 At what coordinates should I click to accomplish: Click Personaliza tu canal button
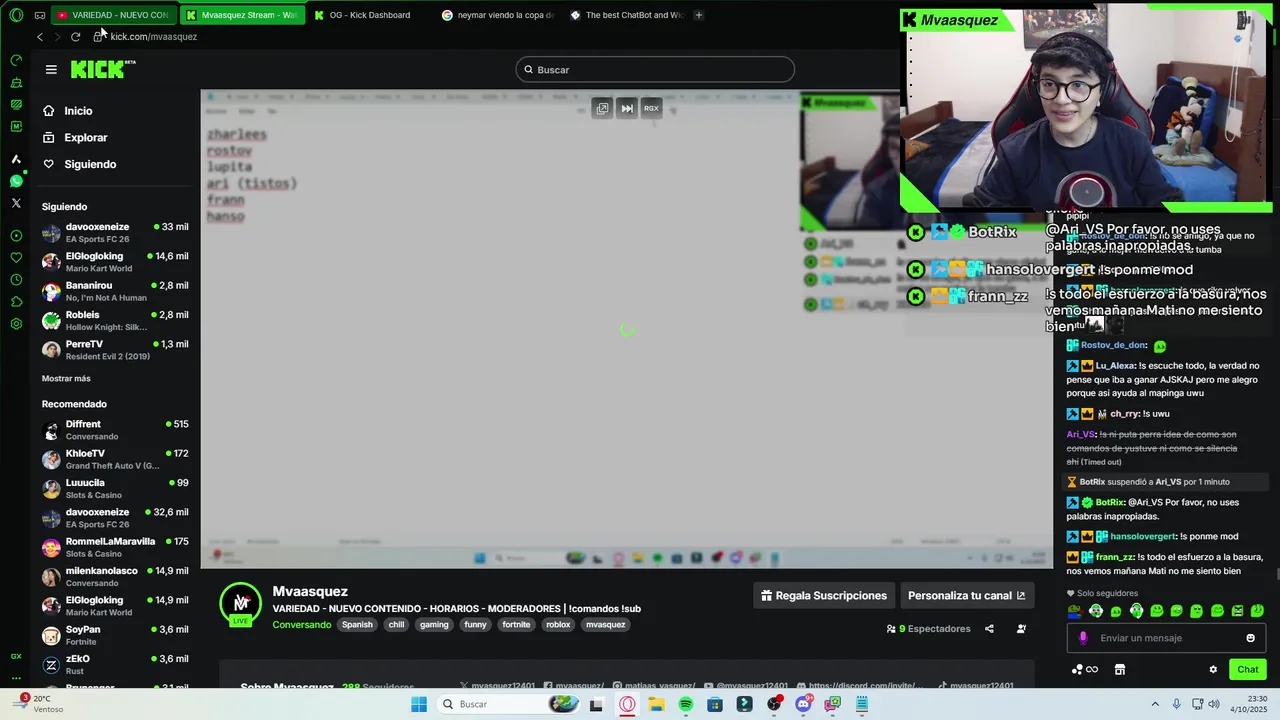point(967,595)
